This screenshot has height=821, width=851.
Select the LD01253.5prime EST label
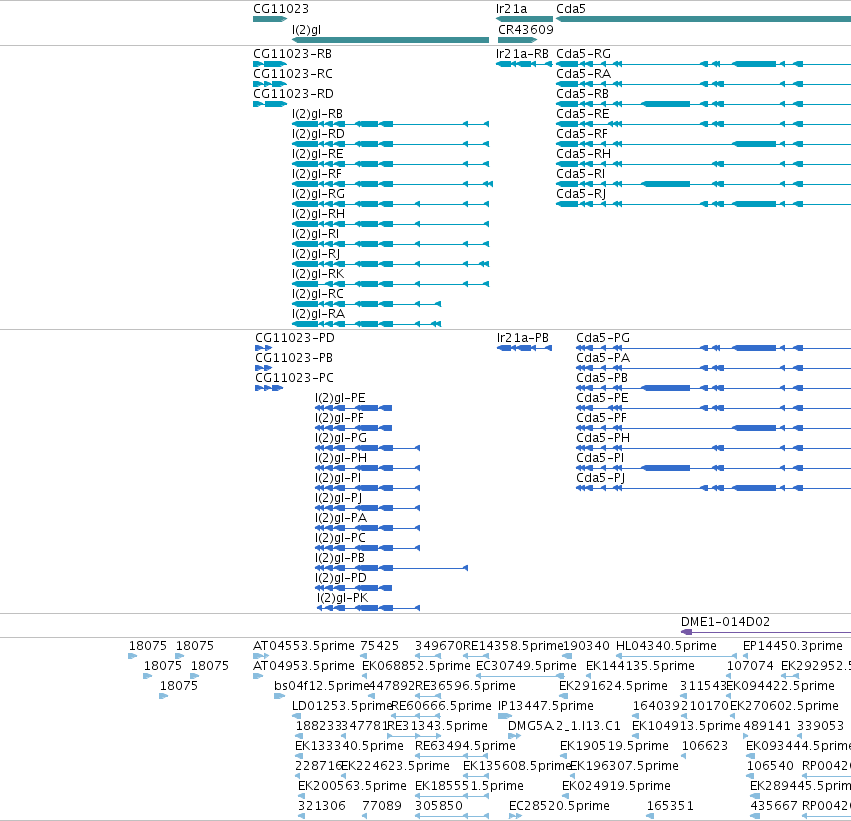pos(342,706)
